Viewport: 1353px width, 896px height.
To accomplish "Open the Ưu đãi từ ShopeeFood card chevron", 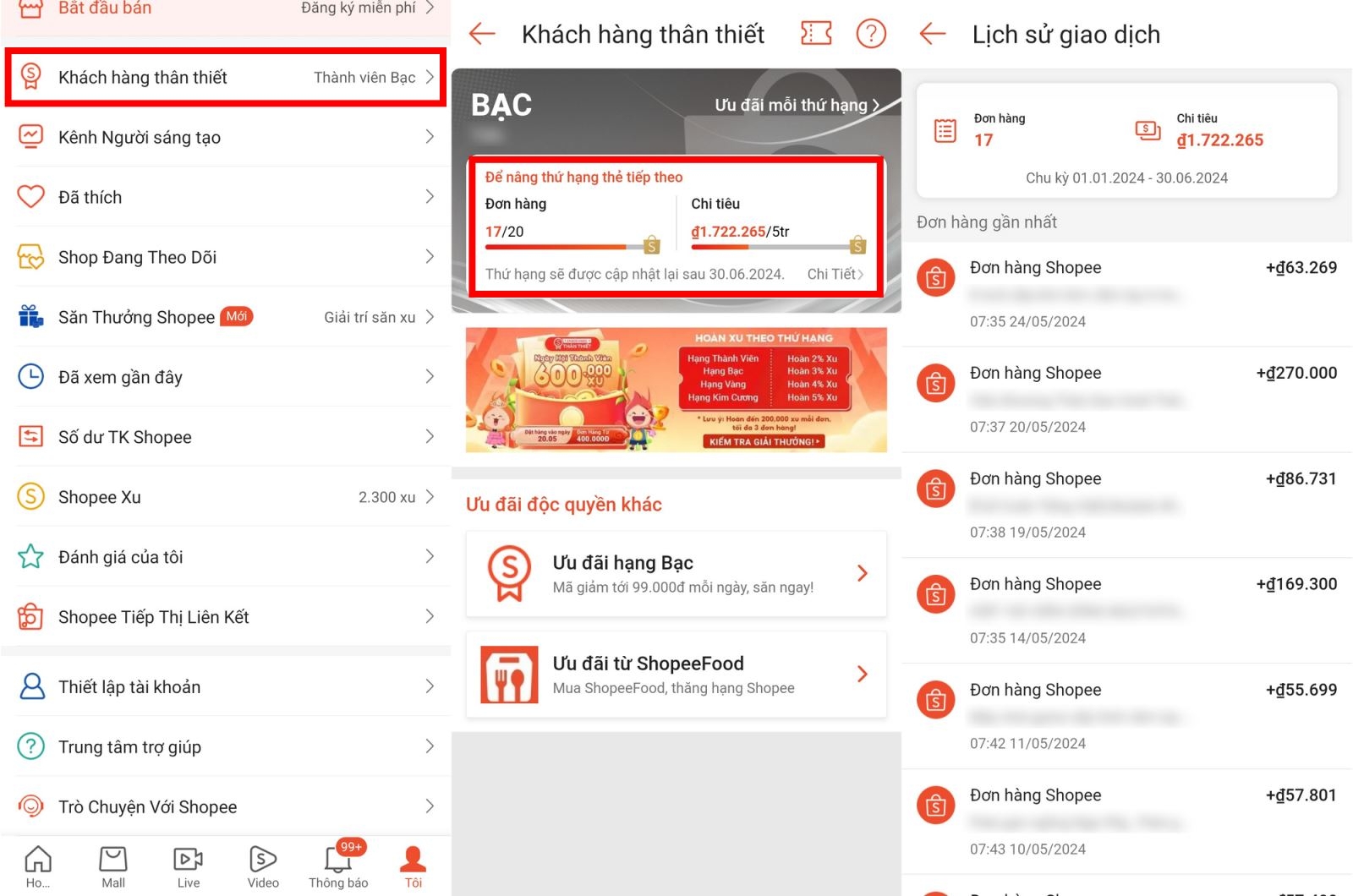I will point(863,674).
